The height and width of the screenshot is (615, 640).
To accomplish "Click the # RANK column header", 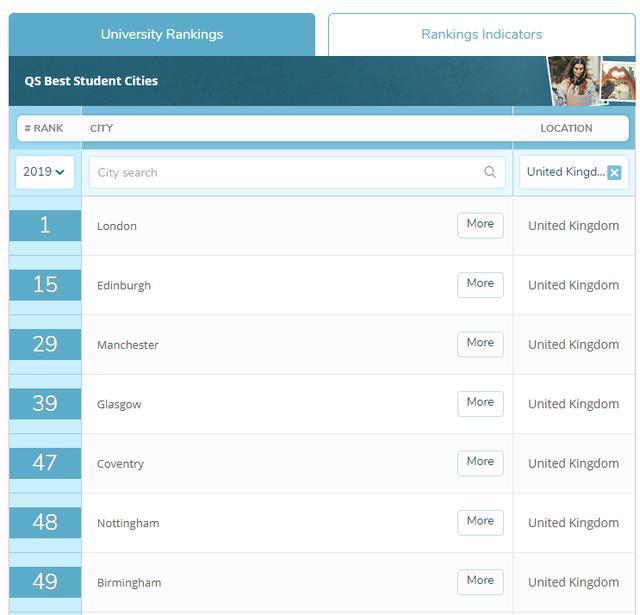I will click(x=44, y=128).
